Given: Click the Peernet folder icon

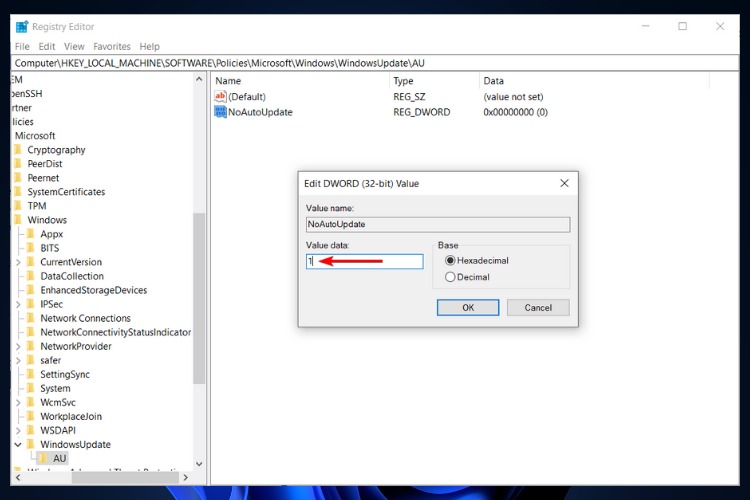Looking at the screenshot, I should (x=19, y=178).
